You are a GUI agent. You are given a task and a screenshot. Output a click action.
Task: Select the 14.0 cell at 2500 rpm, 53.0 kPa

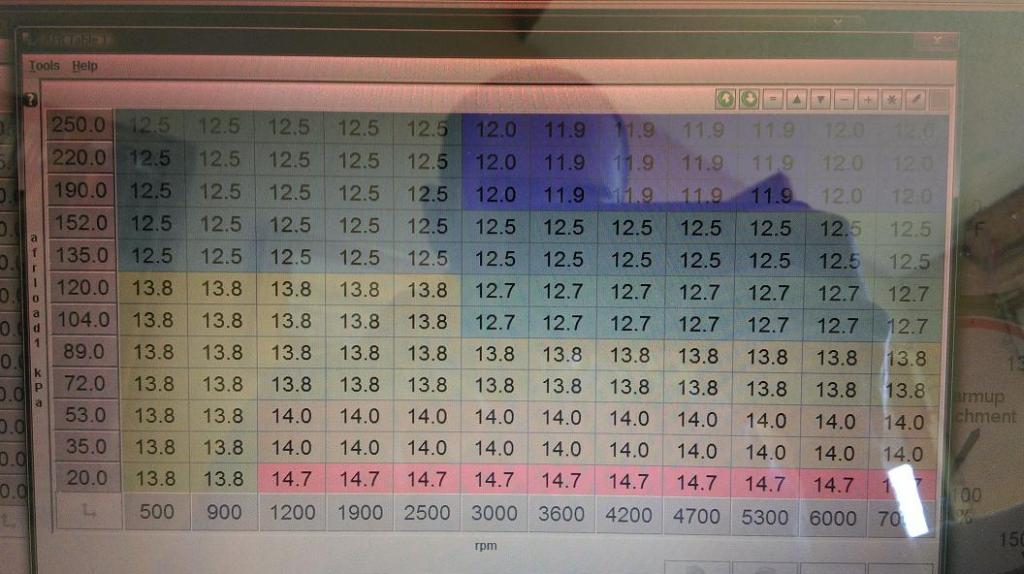pyautogui.click(x=427, y=417)
